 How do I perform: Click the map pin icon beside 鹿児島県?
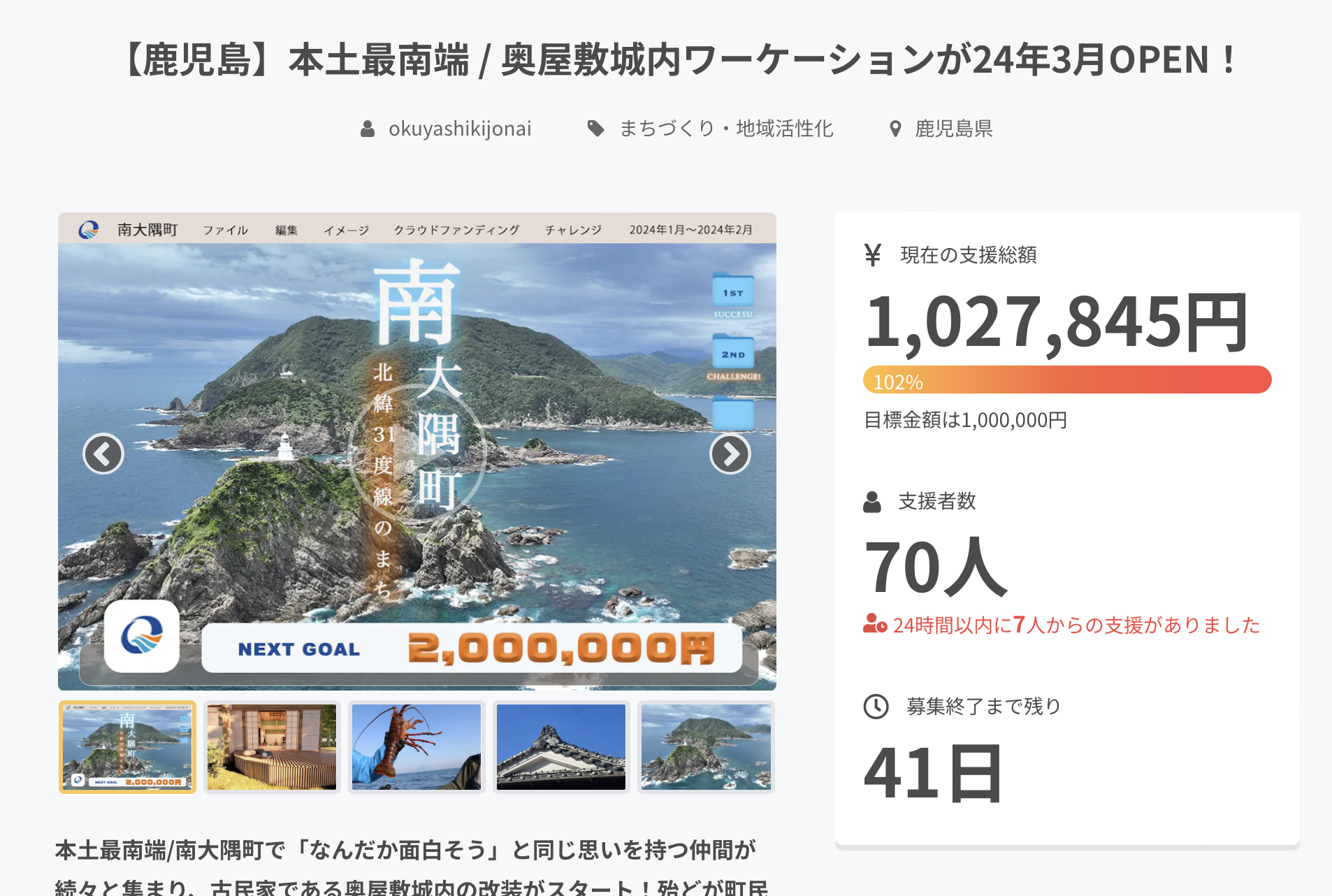click(895, 129)
